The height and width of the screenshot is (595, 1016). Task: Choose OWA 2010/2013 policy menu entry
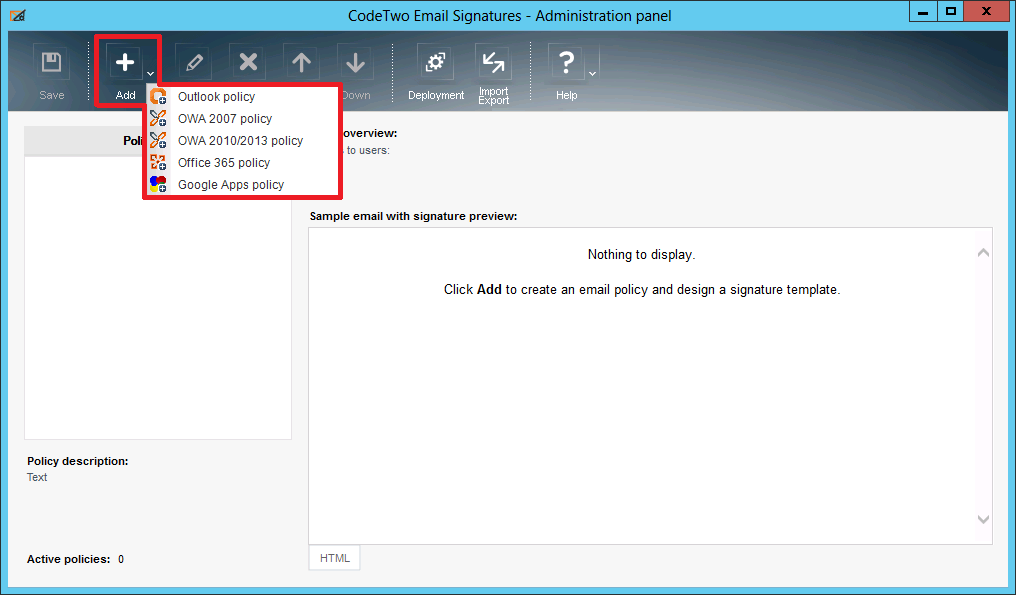coord(242,141)
